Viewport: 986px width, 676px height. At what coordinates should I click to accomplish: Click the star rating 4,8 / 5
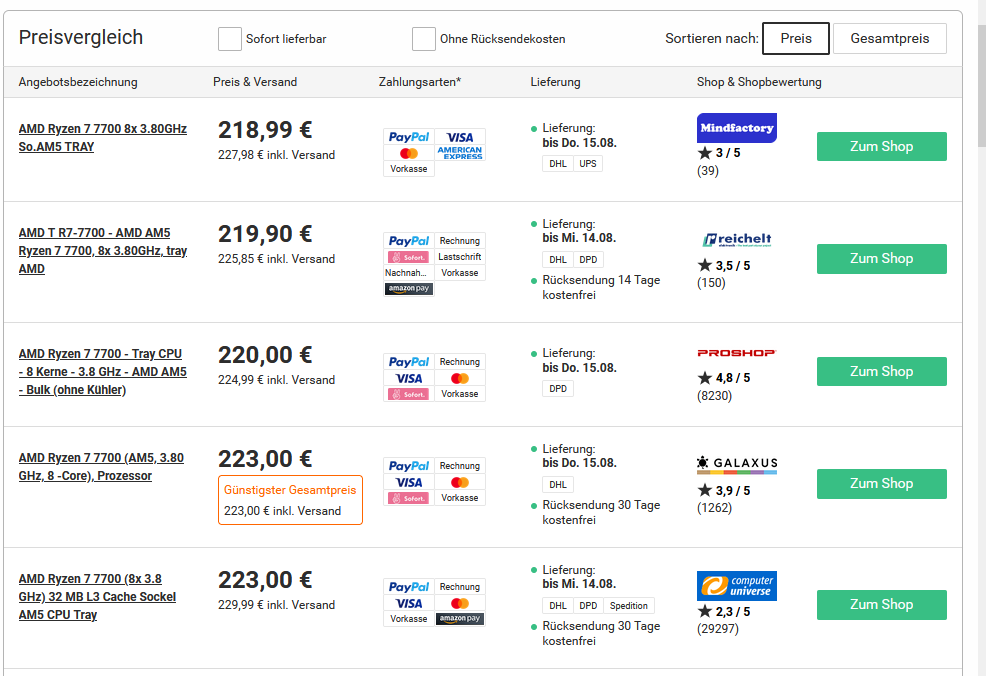click(724, 378)
